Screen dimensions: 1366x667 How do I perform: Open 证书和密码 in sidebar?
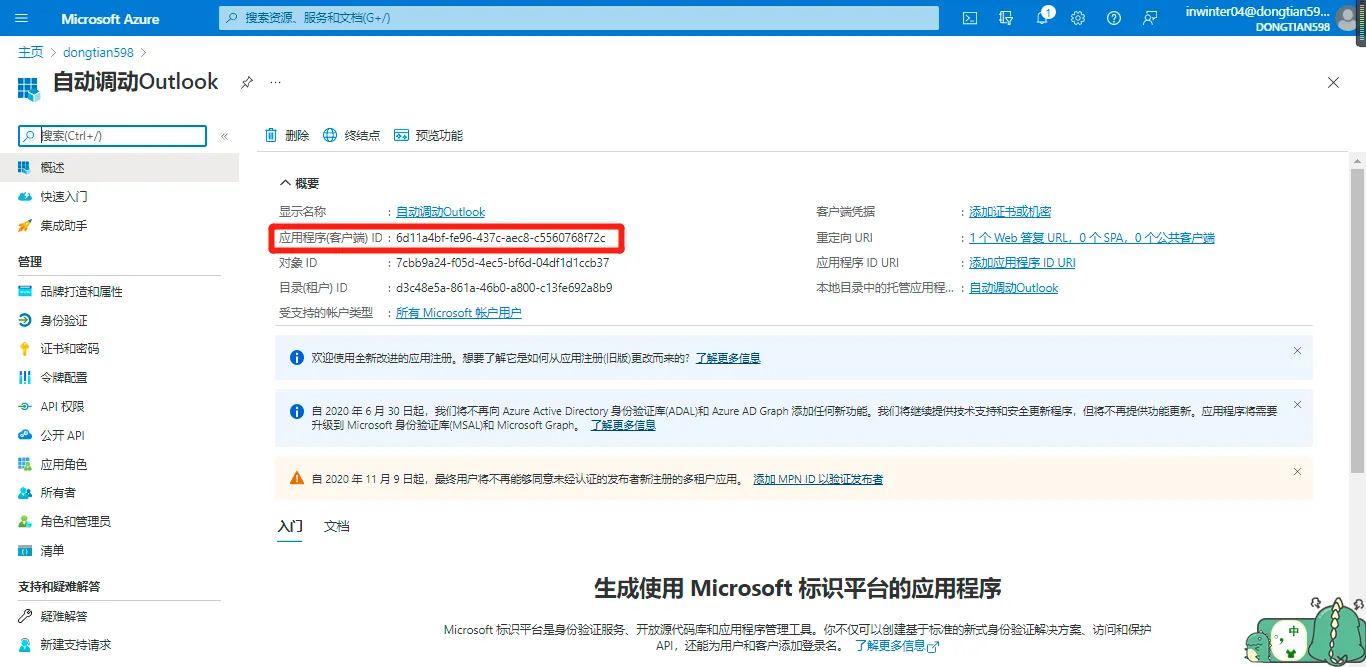(69, 349)
